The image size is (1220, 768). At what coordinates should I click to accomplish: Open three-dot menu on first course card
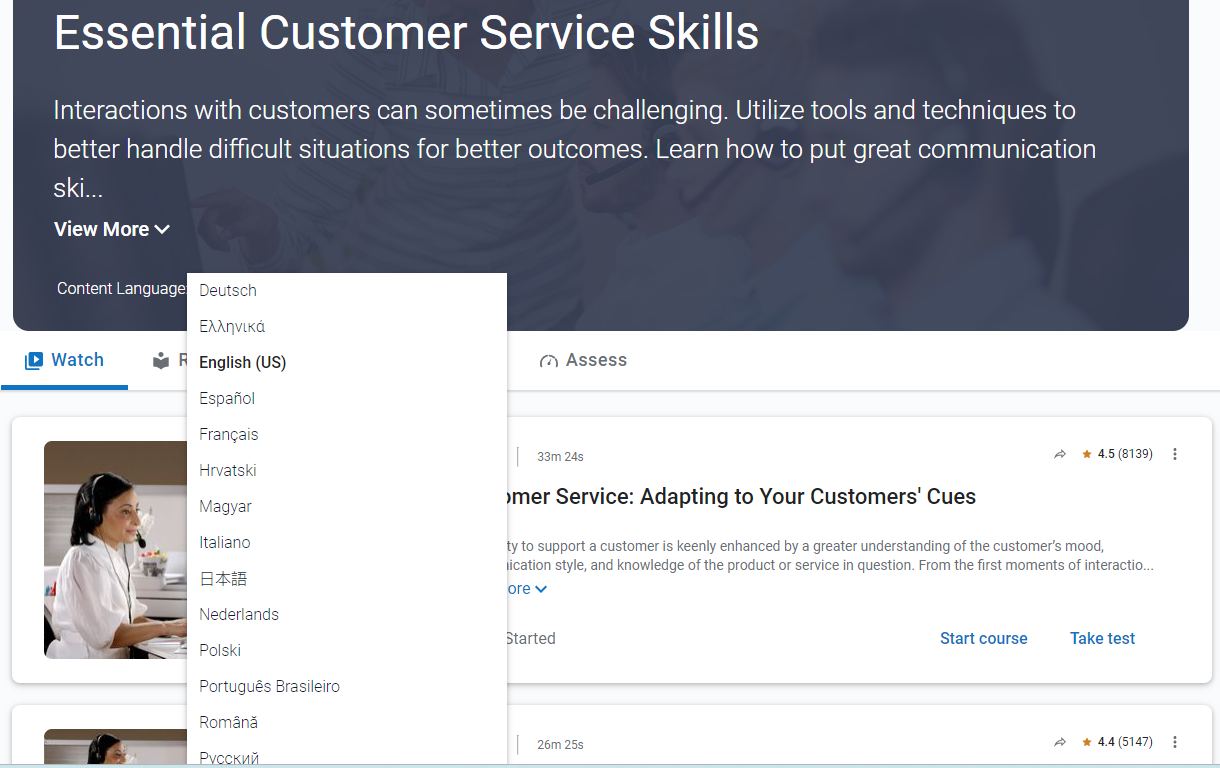click(x=1175, y=454)
